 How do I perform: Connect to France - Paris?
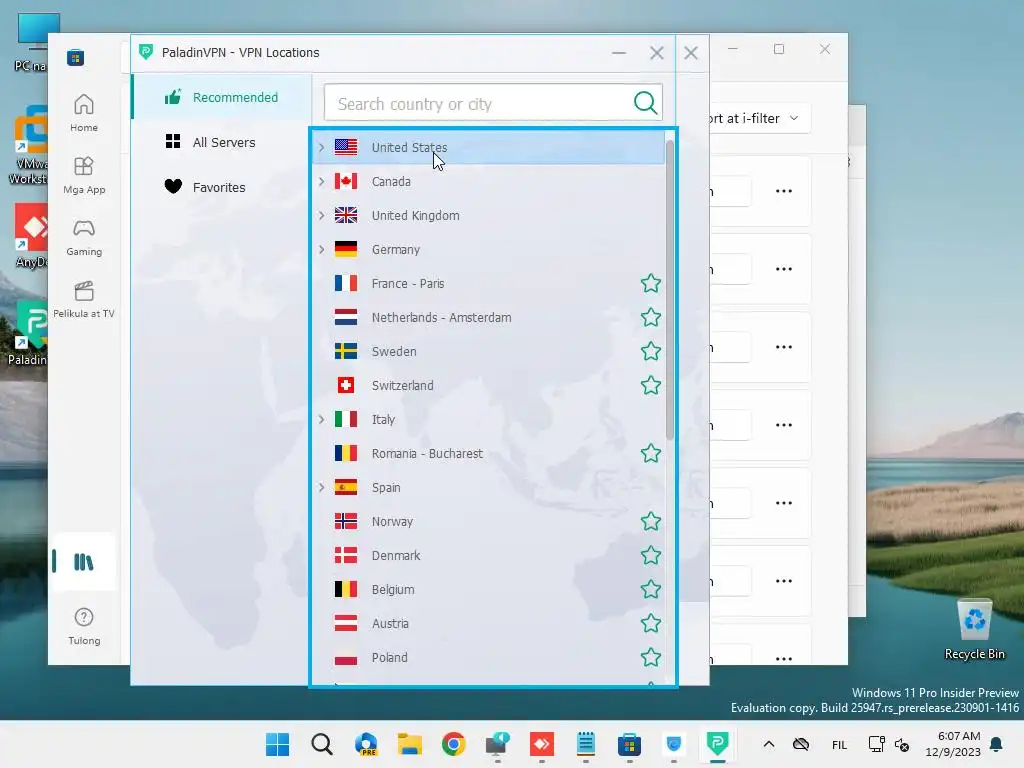pyautogui.click(x=488, y=283)
